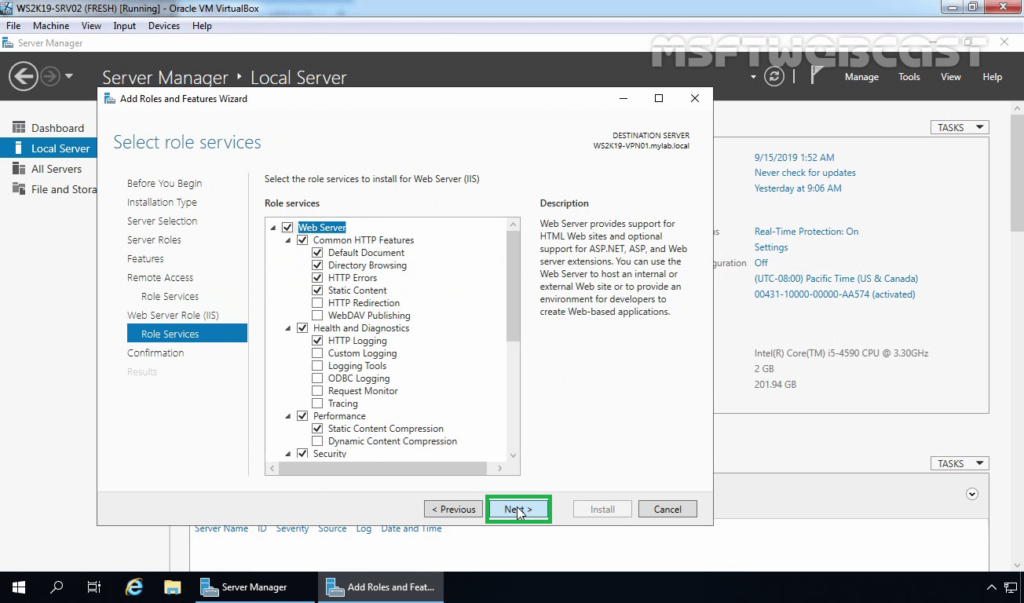The width and height of the screenshot is (1024, 603).
Task: Collapse the Health and Diagnostics node
Action: [288, 329]
